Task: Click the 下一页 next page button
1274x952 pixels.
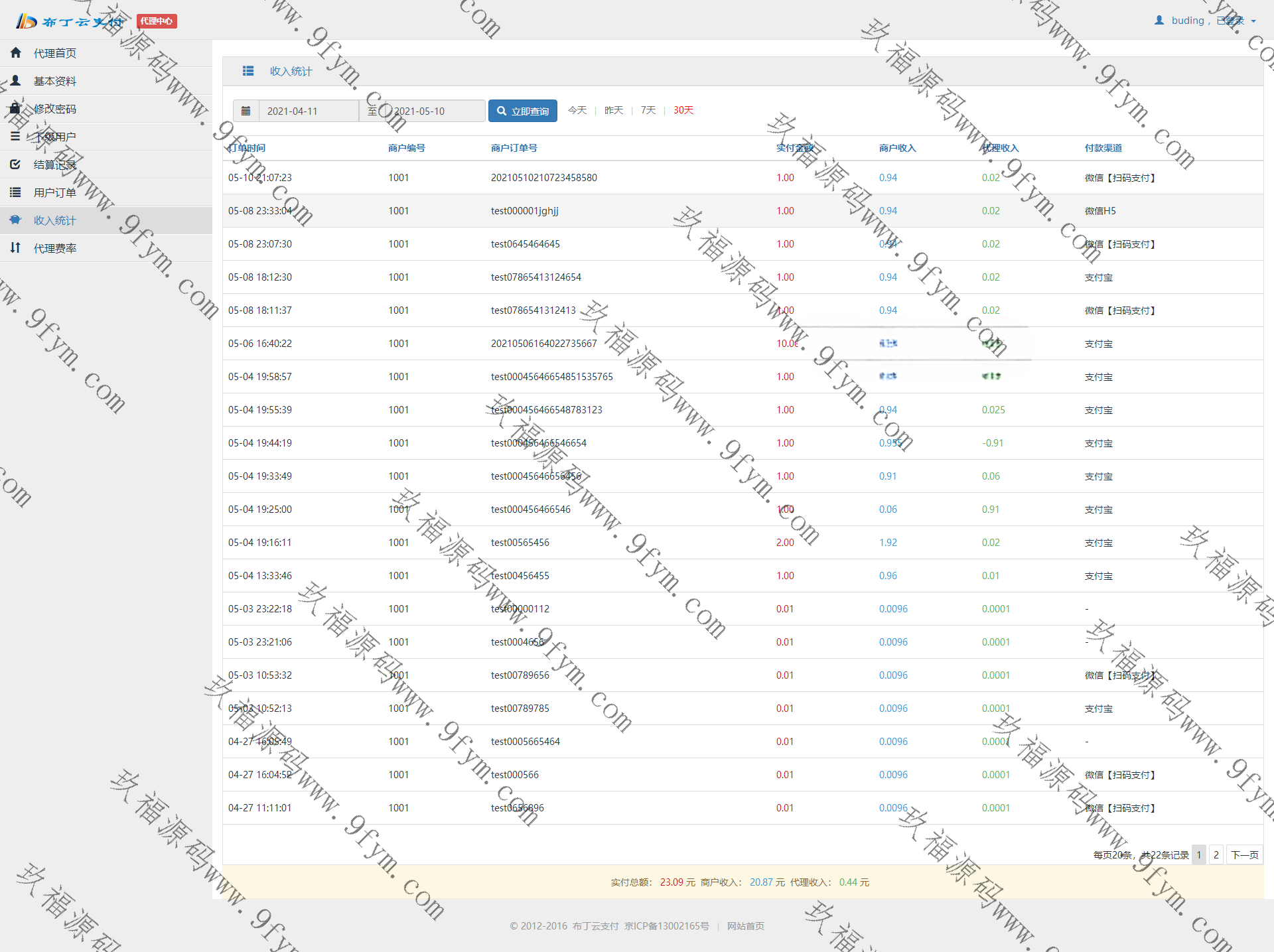Action: (1244, 854)
